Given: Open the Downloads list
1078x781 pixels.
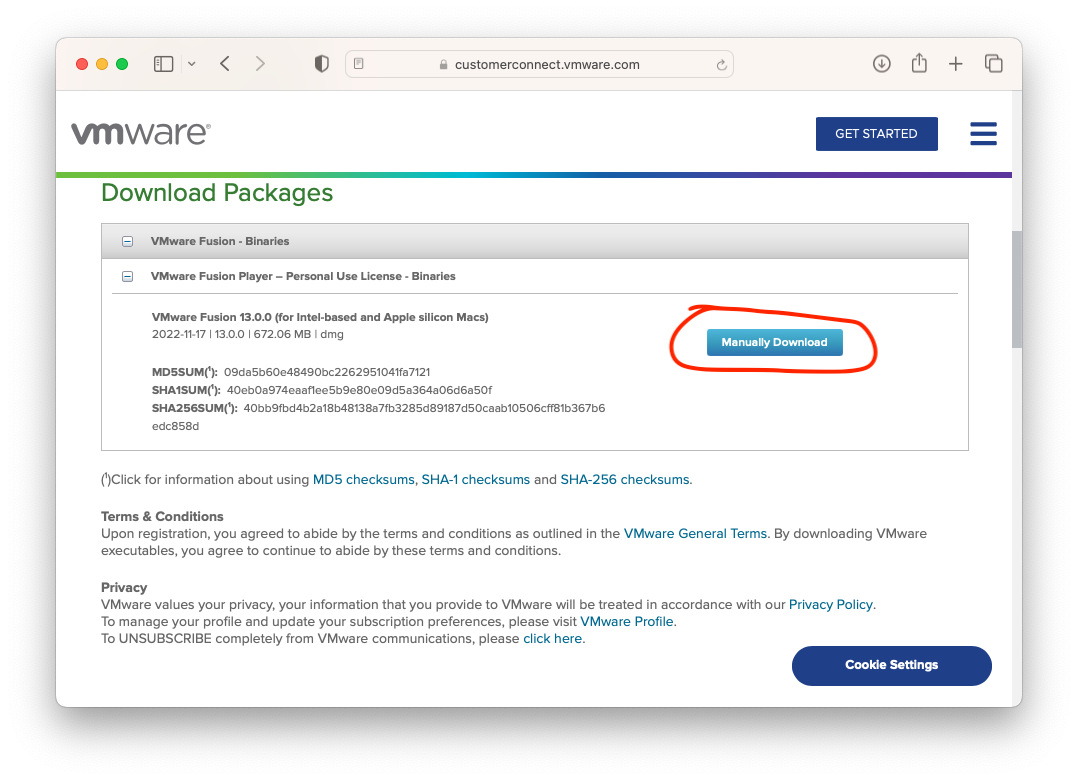Looking at the screenshot, I should pos(881,63).
